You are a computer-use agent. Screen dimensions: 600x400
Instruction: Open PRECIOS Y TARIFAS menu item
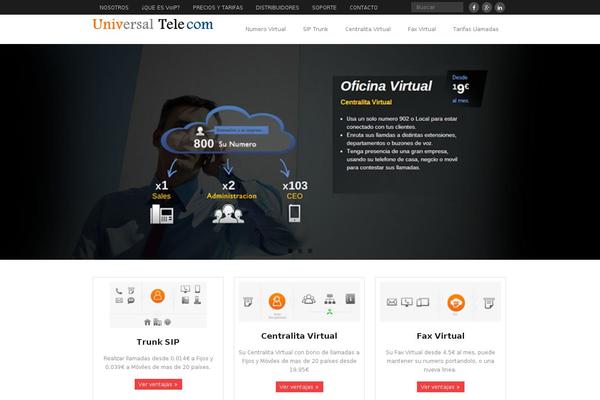tap(218, 8)
